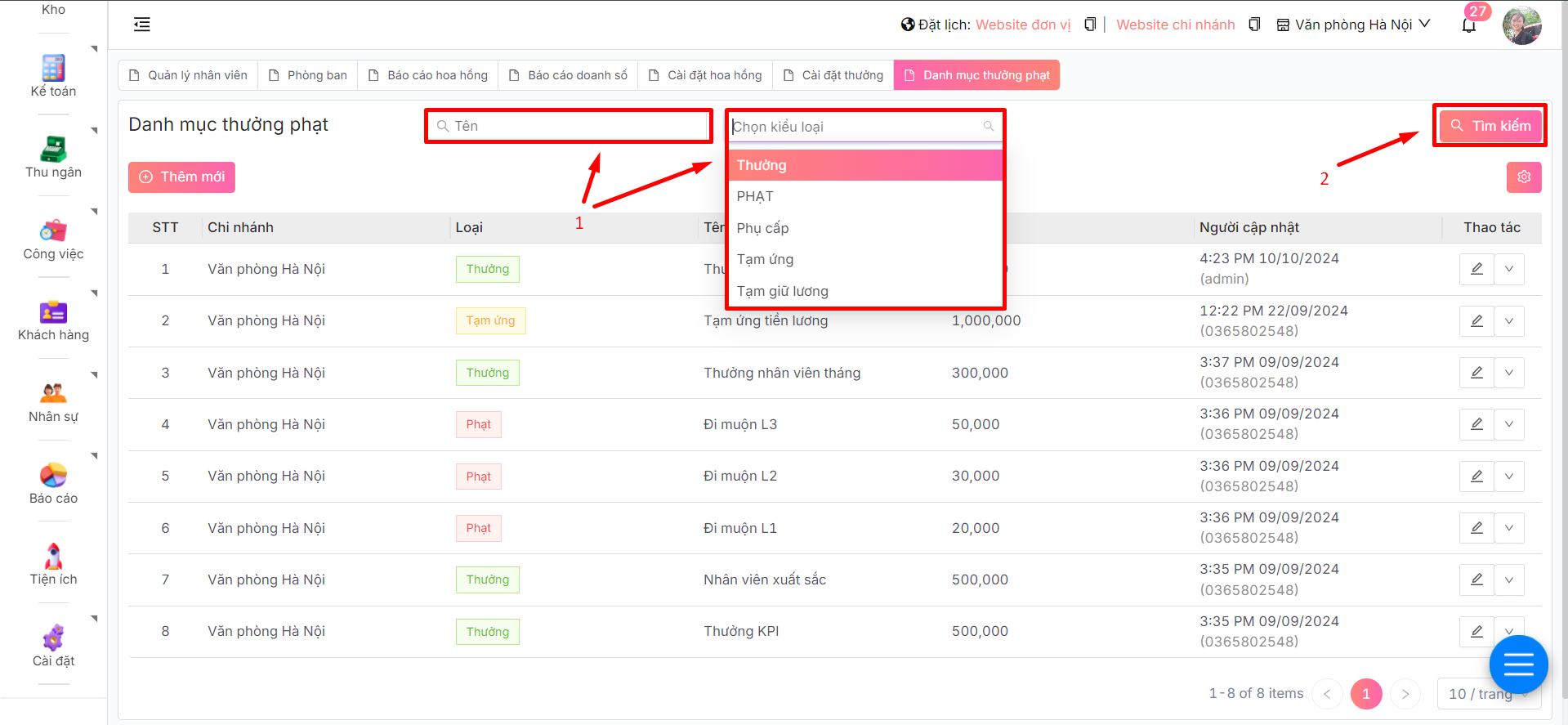
Task: Open the blue floating menu button
Action: tap(1518, 665)
